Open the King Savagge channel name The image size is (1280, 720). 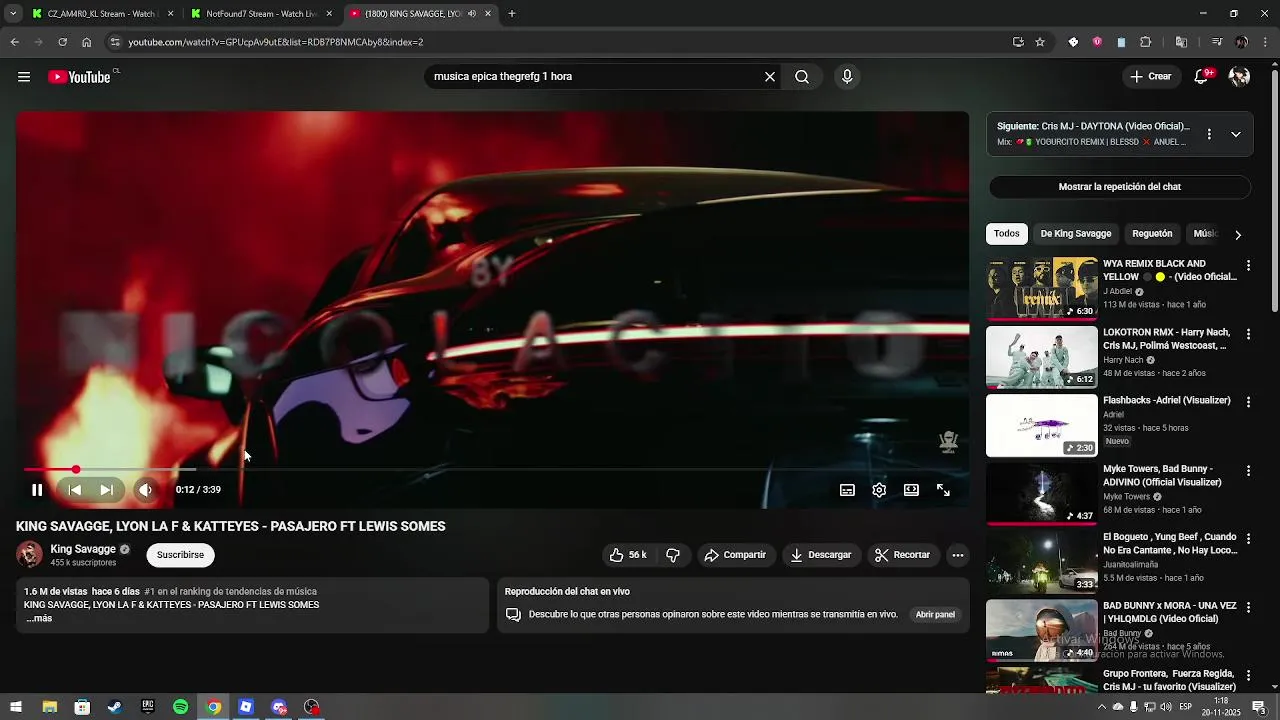(x=83, y=549)
